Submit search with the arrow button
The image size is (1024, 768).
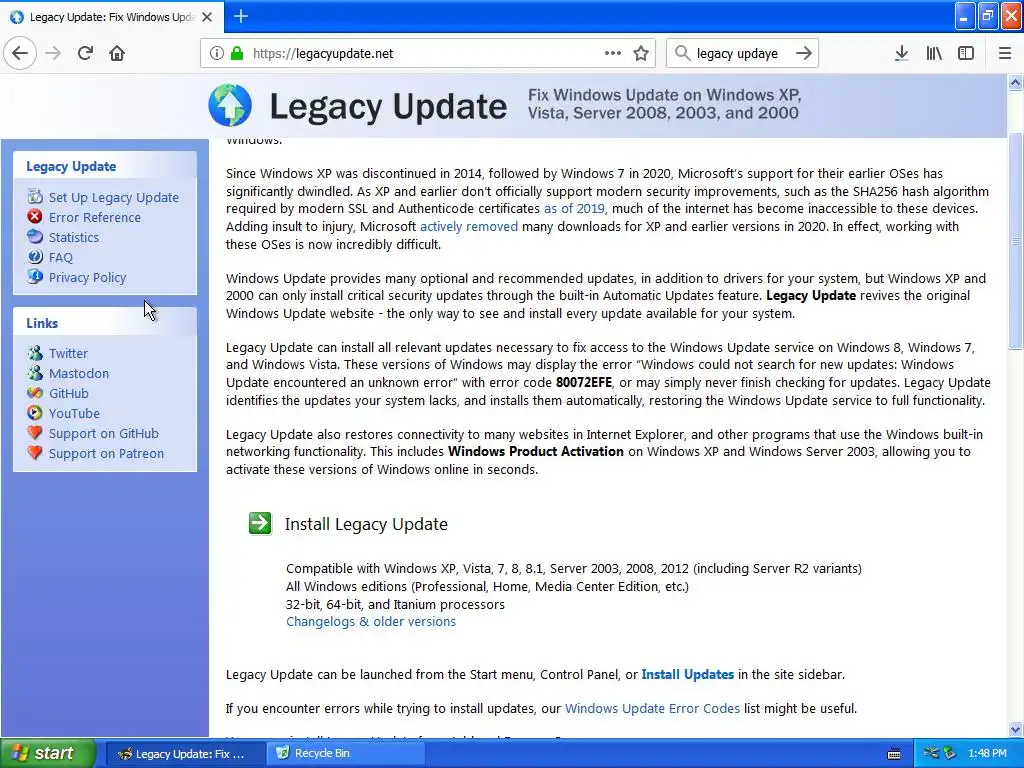point(804,54)
